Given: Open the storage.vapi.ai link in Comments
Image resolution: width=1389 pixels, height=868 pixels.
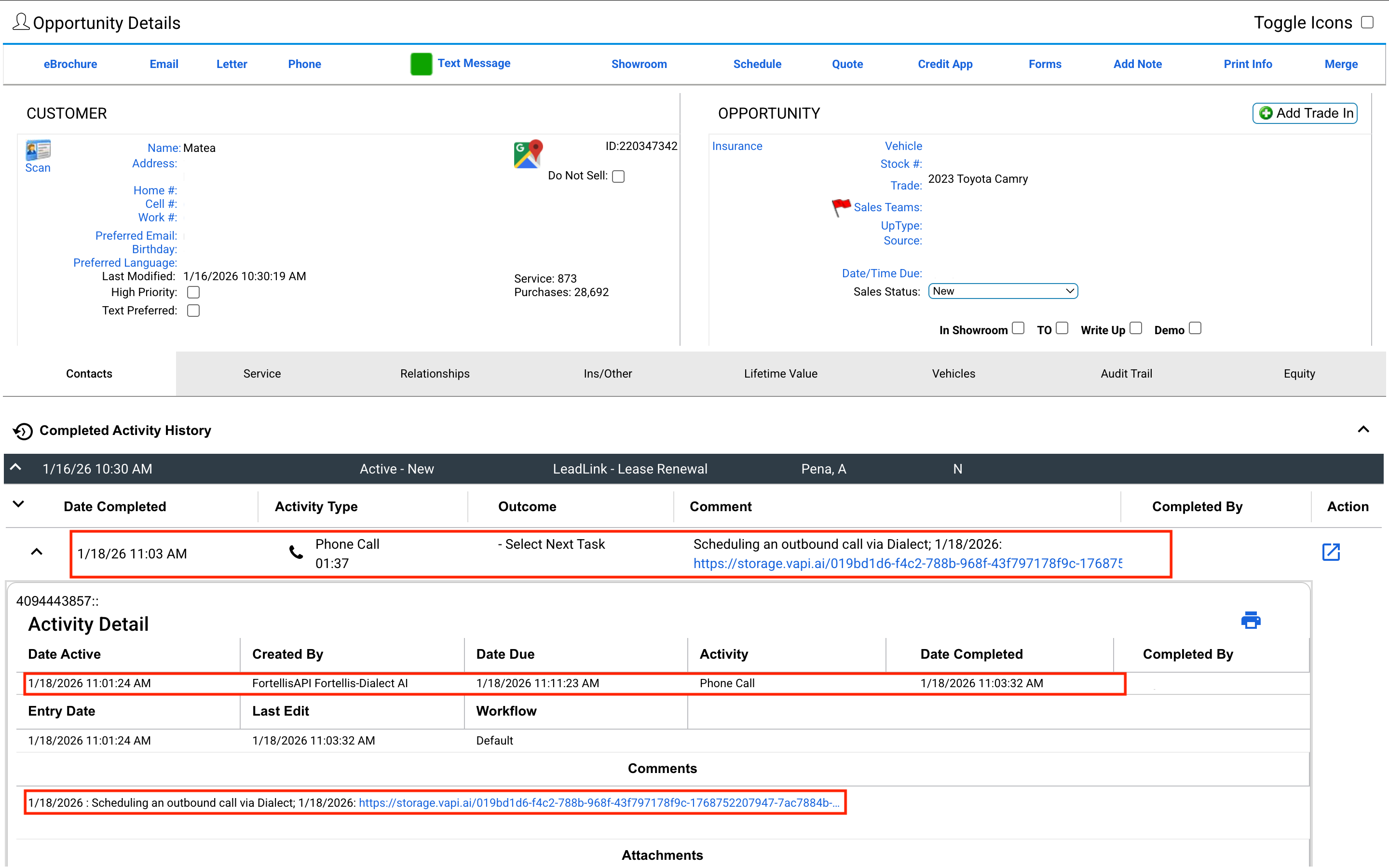Looking at the screenshot, I should [599, 802].
